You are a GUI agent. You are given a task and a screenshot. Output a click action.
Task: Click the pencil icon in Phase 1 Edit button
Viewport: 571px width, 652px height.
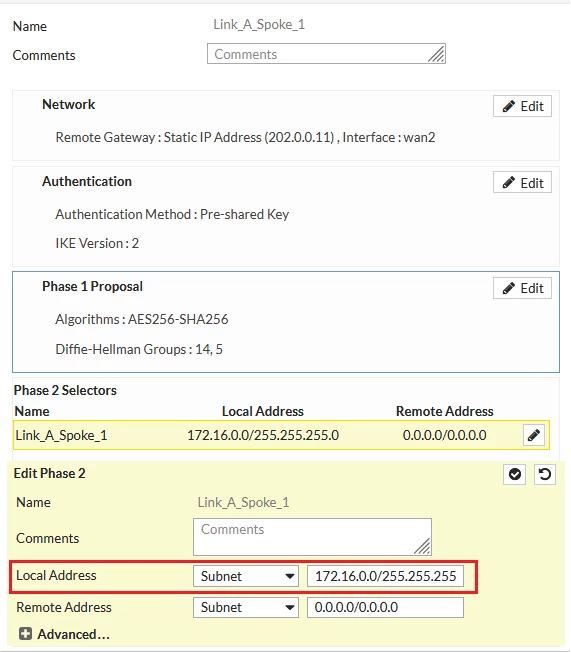pyautogui.click(x=509, y=288)
